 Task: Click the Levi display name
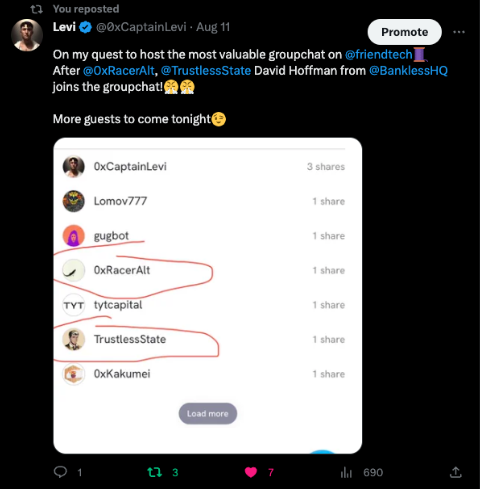click(x=64, y=27)
